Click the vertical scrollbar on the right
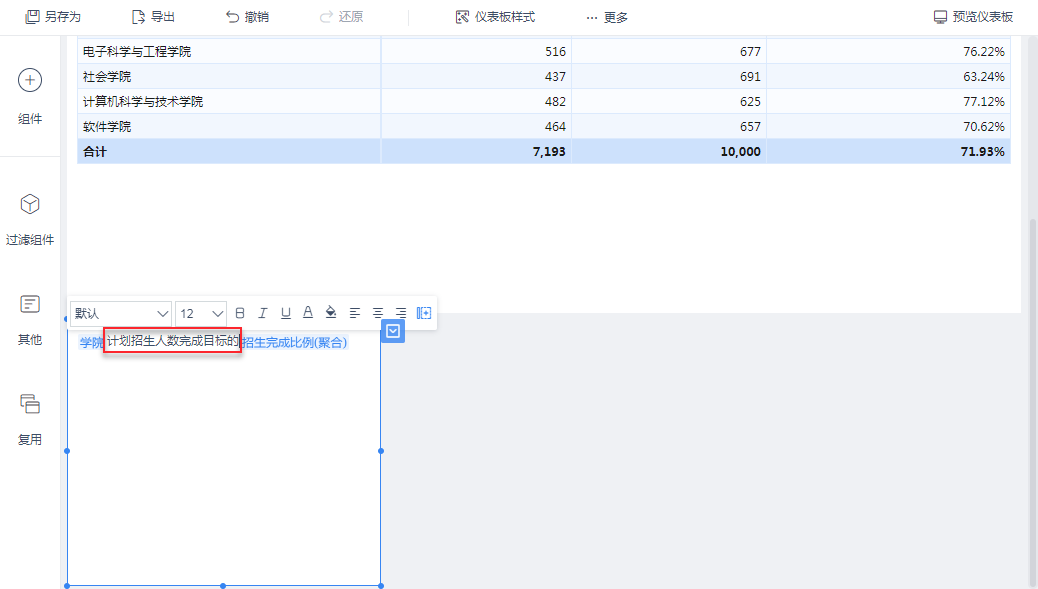Image resolution: width=1038 pixels, height=589 pixels. coord(1033,404)
